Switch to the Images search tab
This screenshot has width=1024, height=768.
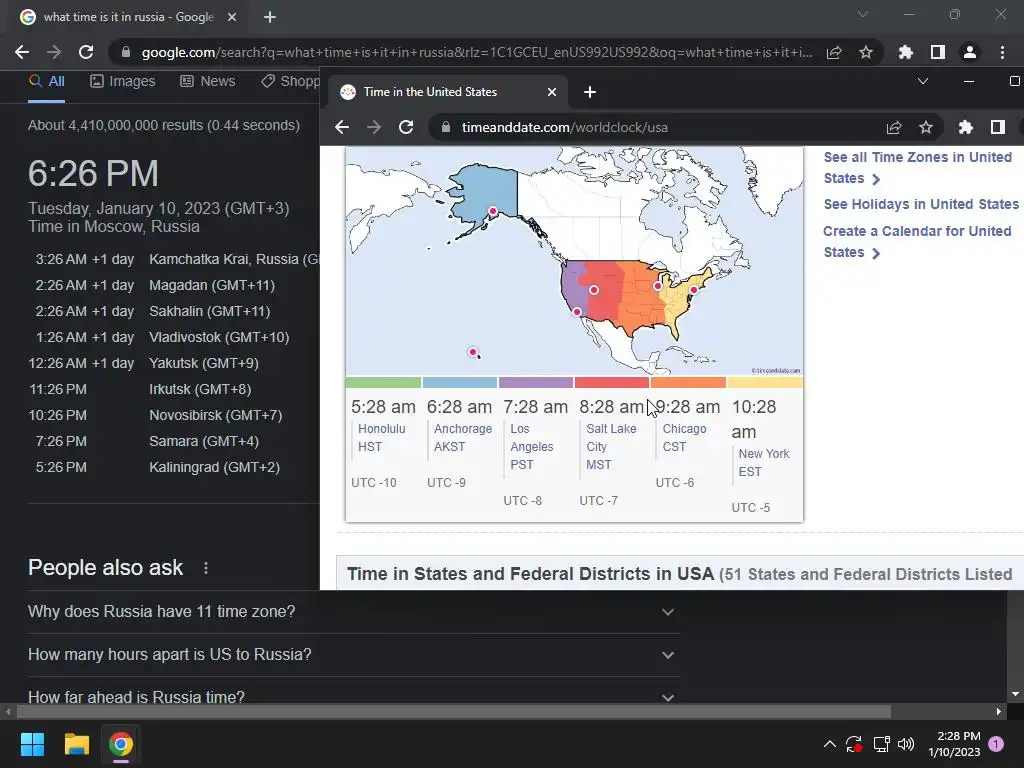[123, 81]
